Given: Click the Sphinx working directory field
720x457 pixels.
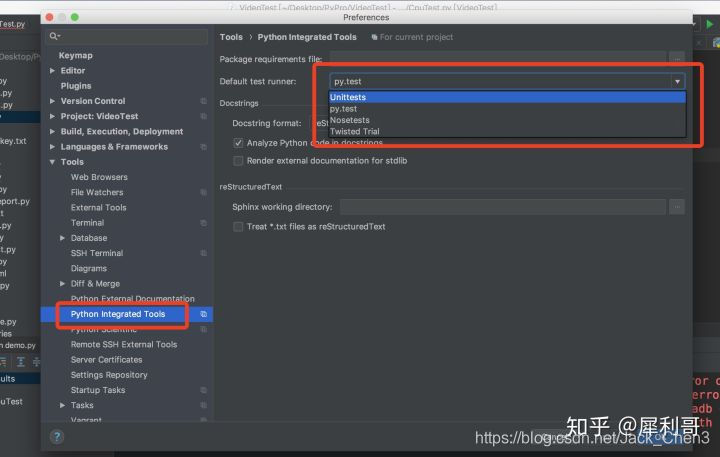Looking at the screenshot, I should click(503, 207).
